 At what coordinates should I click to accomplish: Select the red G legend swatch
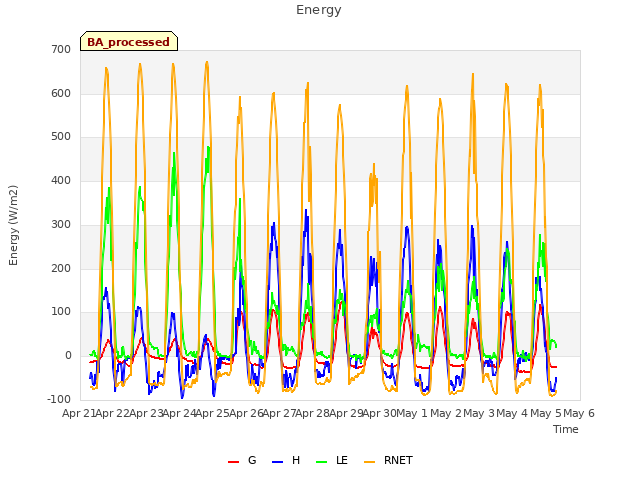pos(233,461)
